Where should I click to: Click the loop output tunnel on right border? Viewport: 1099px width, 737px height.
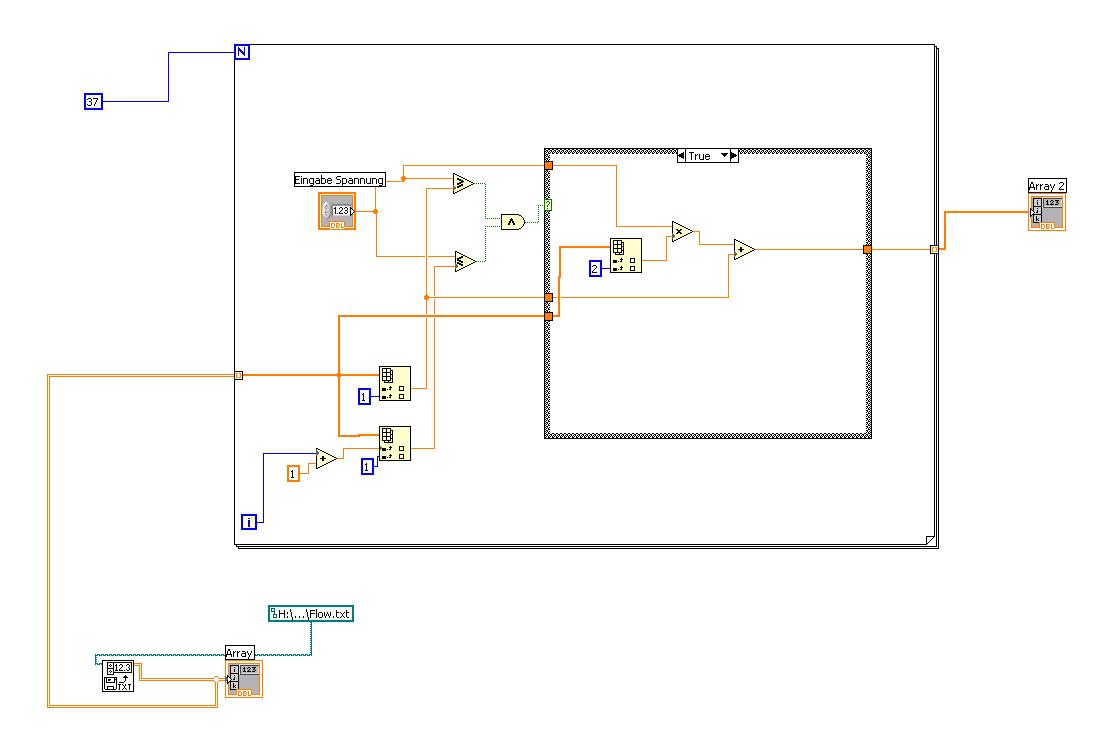click(x=934, y=249)
